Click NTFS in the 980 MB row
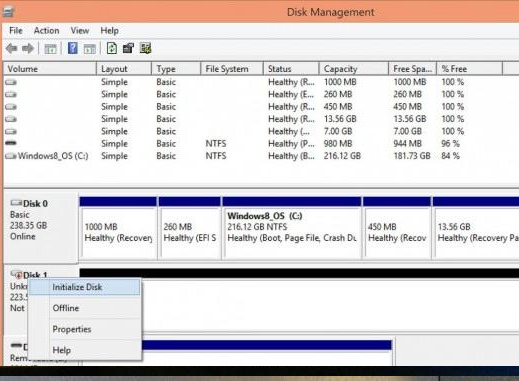This screenshot has height=381, width=519. pos(216,144)
